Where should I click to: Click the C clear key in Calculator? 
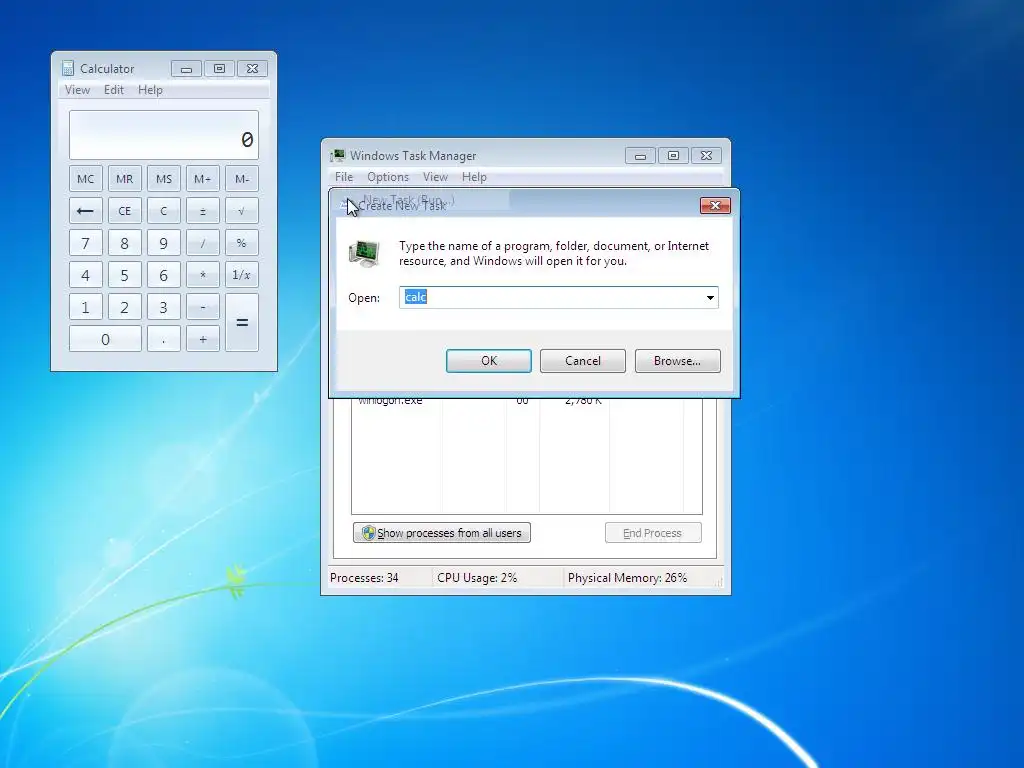coord(163,211)
